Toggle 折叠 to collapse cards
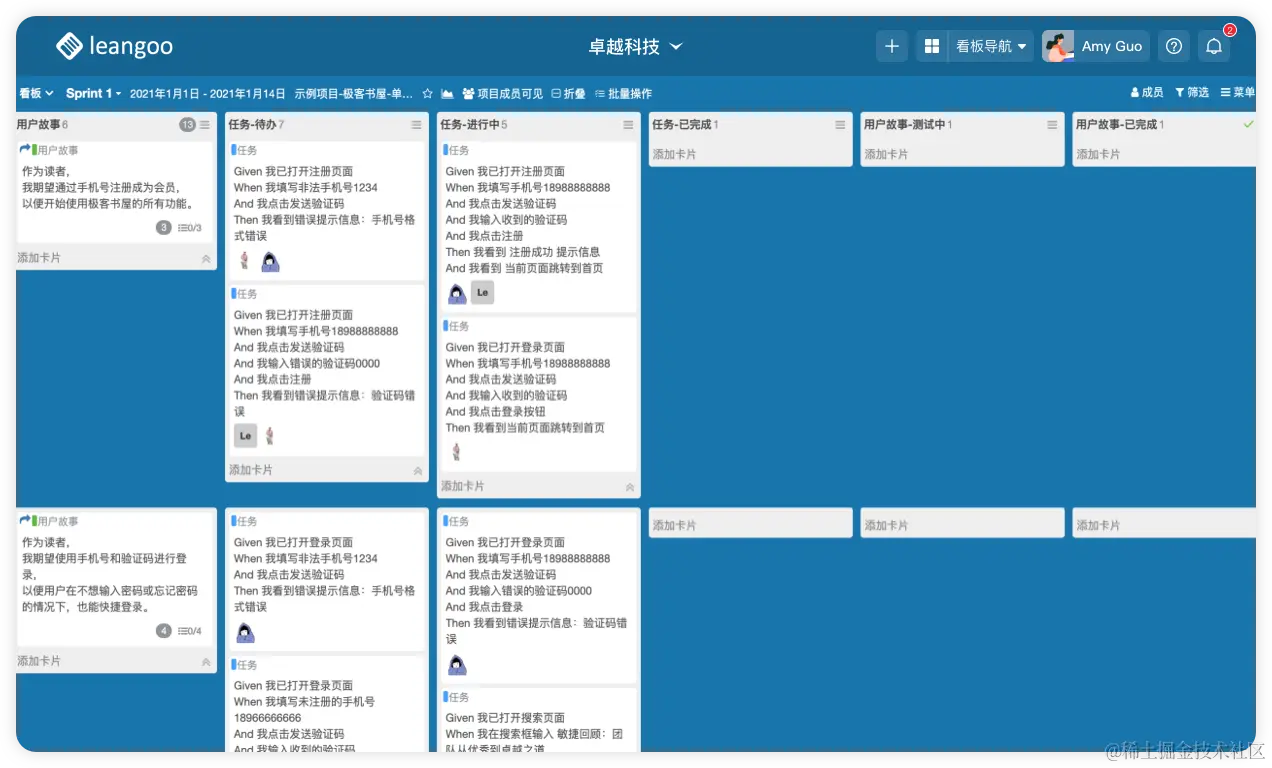The image size is (1272, 768). click(x=568, y=93)
